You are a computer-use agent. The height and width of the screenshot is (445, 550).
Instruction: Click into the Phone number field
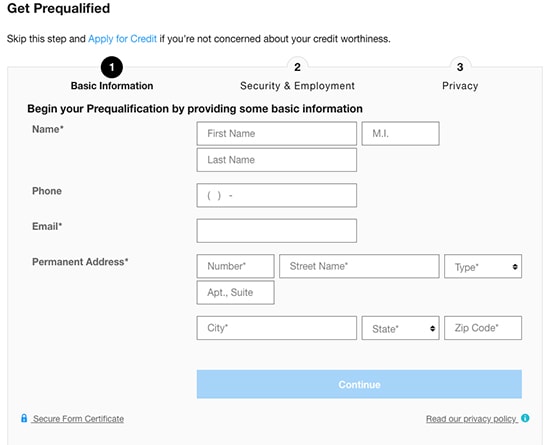(x=277, y=195)
